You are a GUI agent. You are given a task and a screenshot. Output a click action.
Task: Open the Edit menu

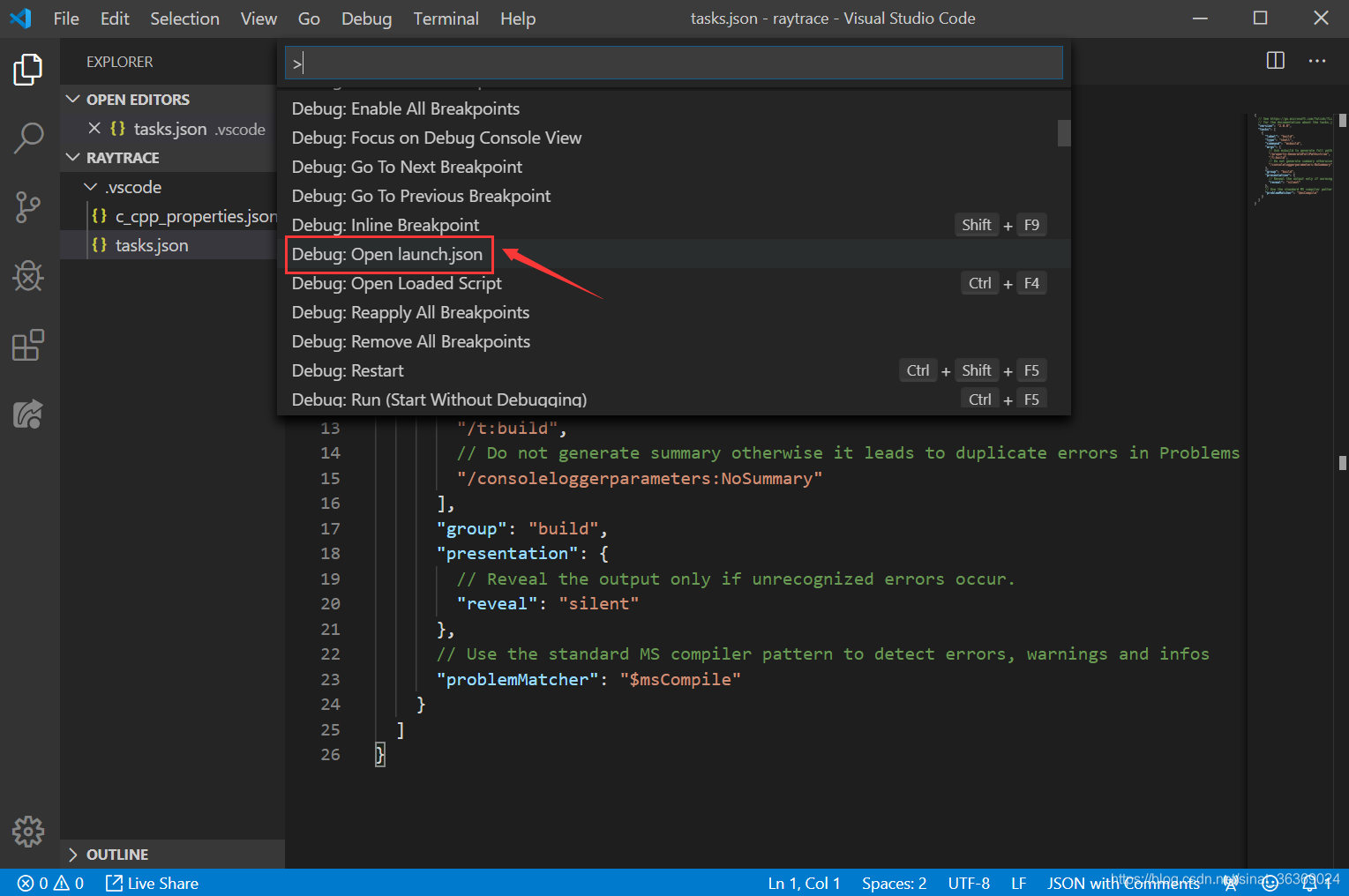[x=115, y=19]
